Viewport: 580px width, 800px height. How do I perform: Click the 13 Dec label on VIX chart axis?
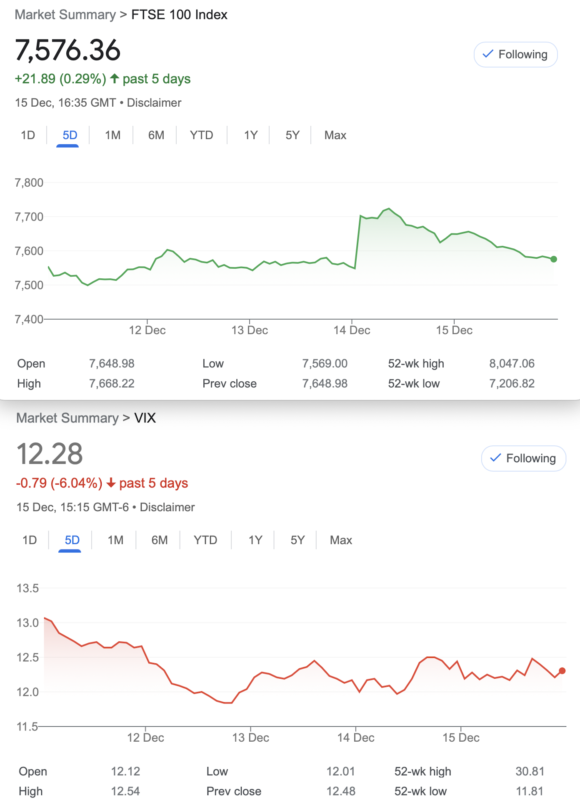[x=250, y=738]
